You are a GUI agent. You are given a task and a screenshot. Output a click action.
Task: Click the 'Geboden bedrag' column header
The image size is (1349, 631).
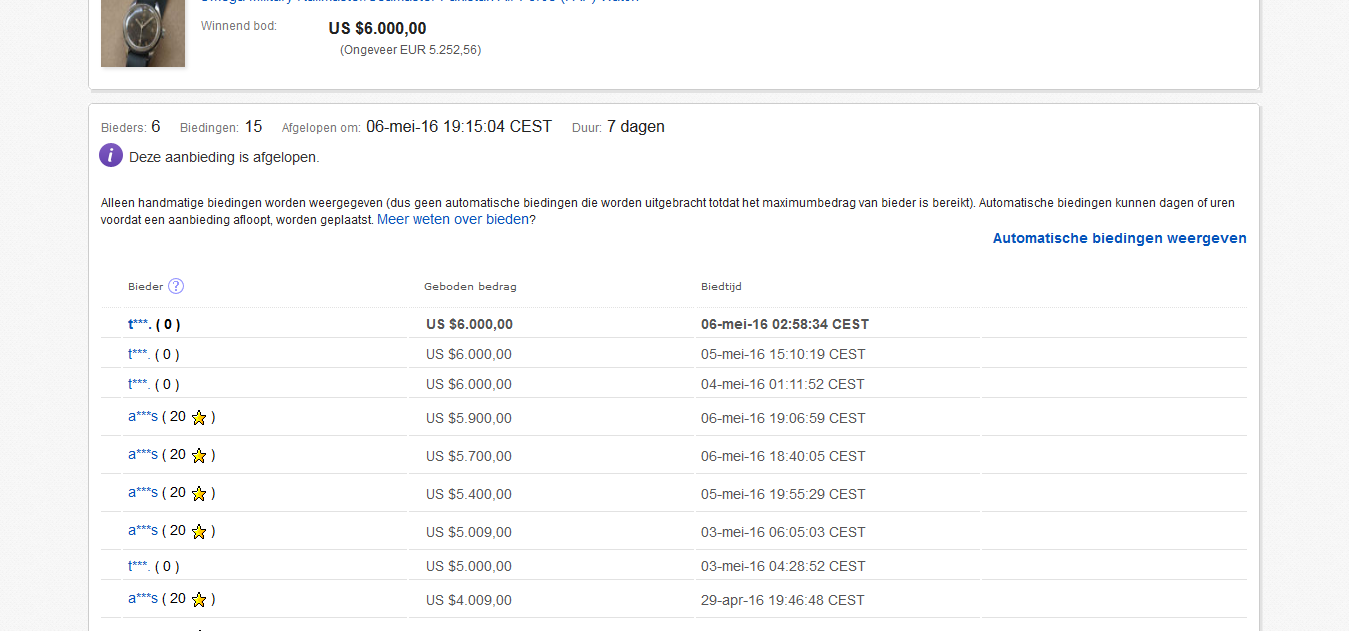(470, 287)
